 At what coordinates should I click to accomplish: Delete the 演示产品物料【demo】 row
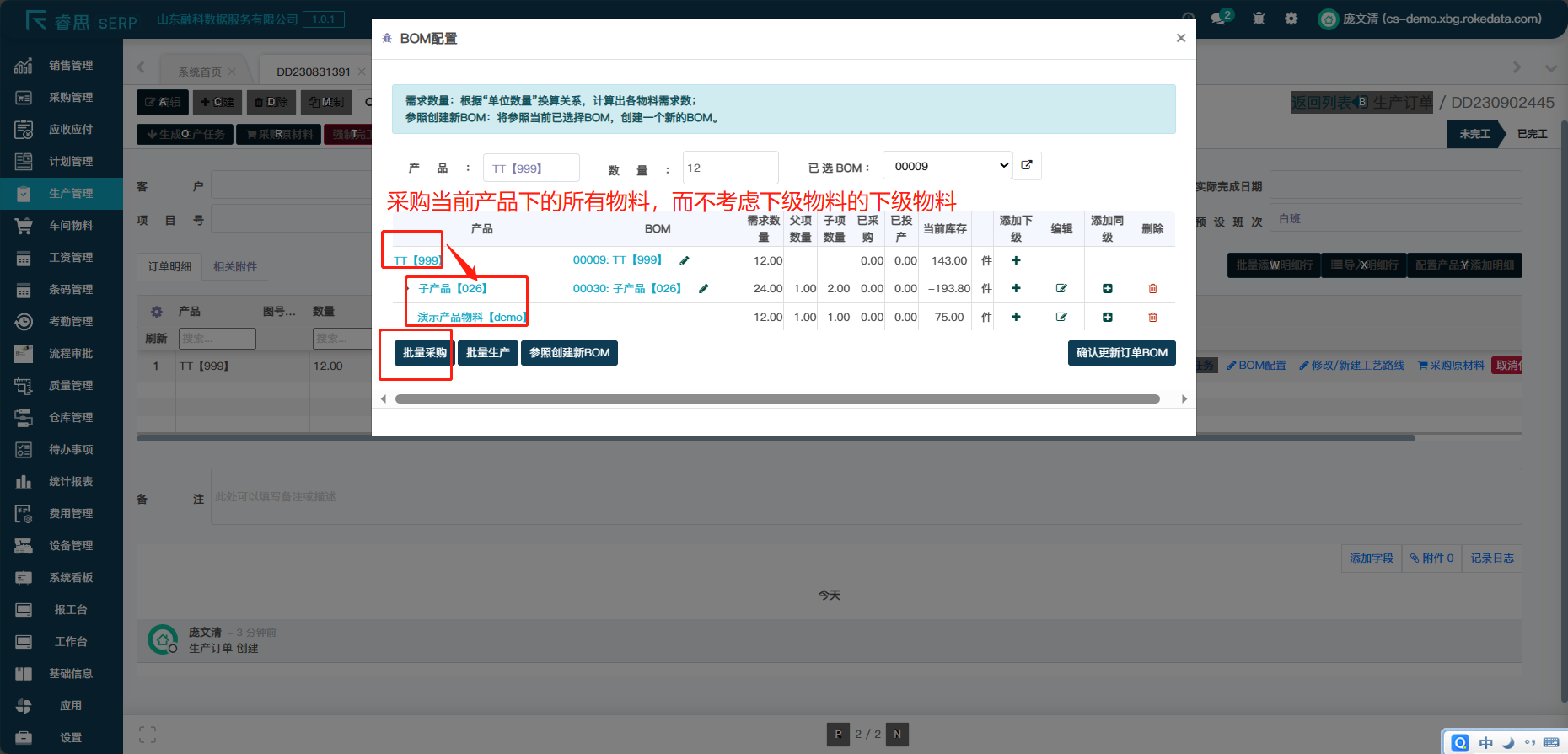[1152, 318]
